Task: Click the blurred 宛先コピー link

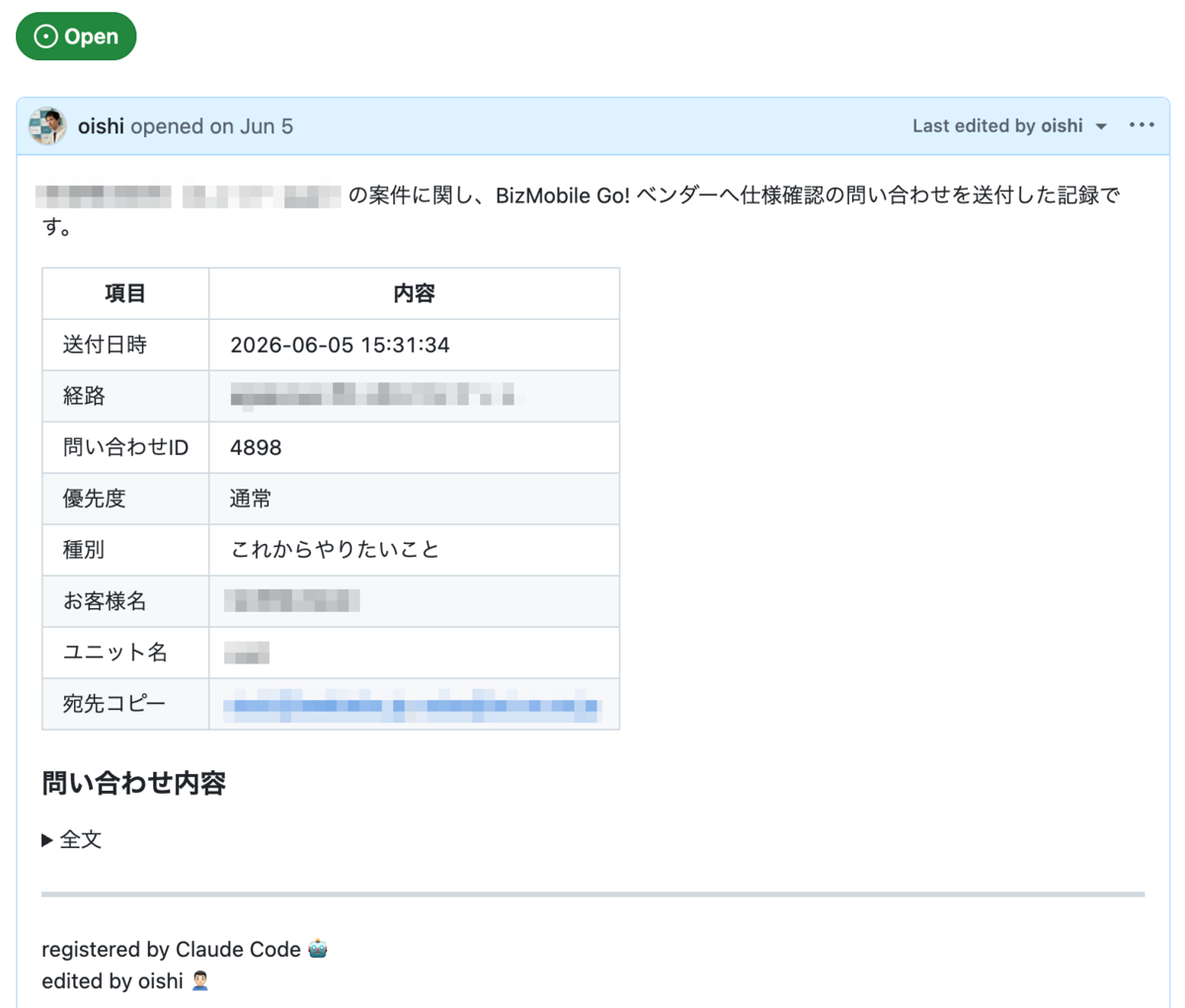Action: coord(412,705)
